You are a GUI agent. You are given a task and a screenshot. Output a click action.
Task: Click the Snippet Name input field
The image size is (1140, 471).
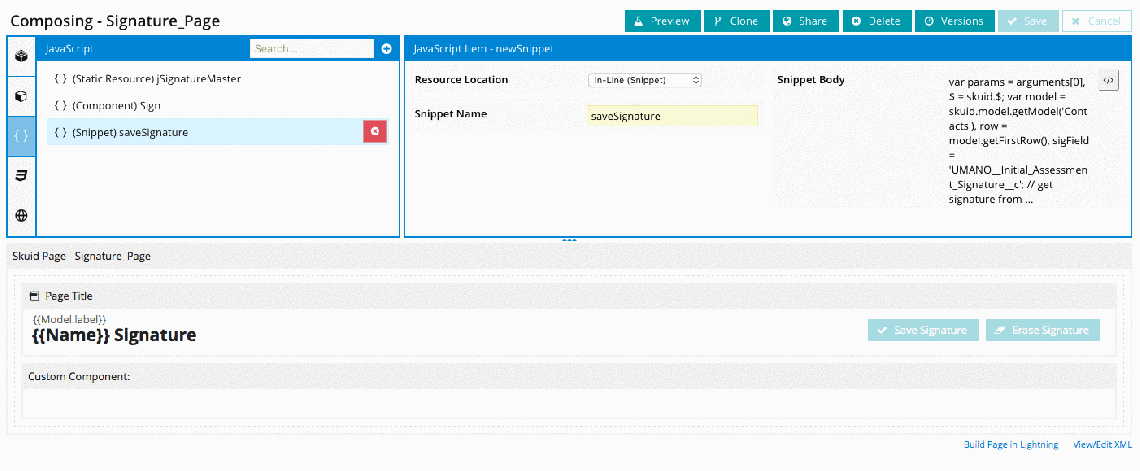coord(672,116)
